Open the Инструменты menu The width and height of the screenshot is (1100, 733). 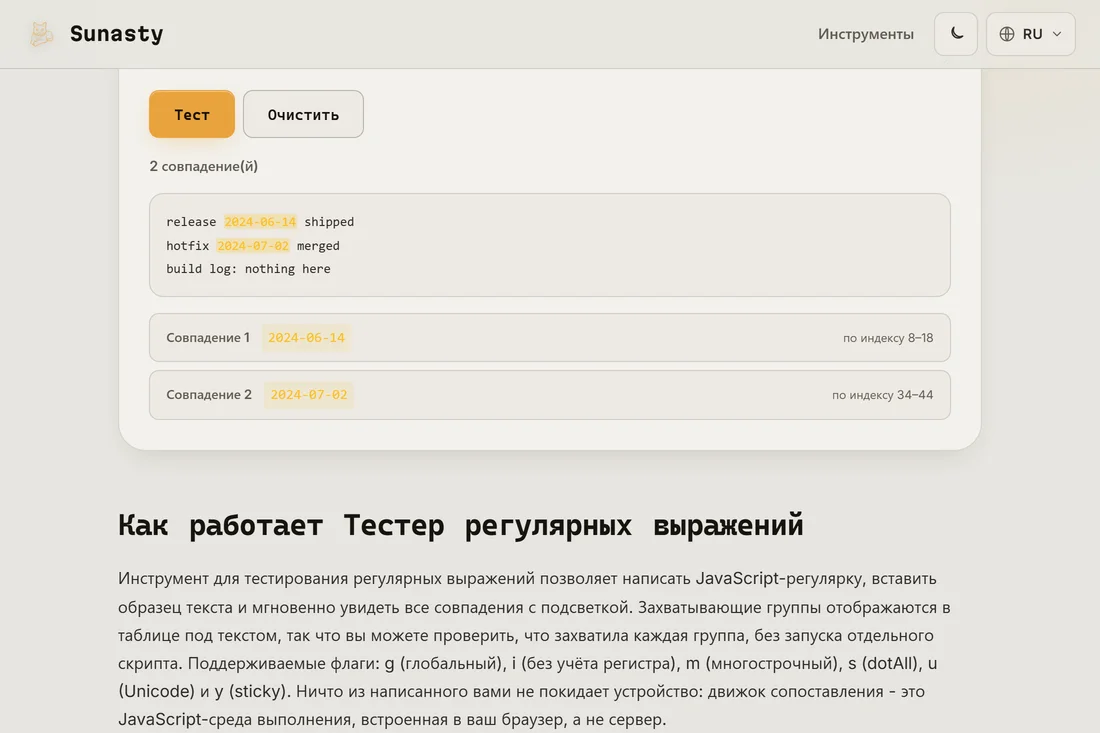point(865,34)
